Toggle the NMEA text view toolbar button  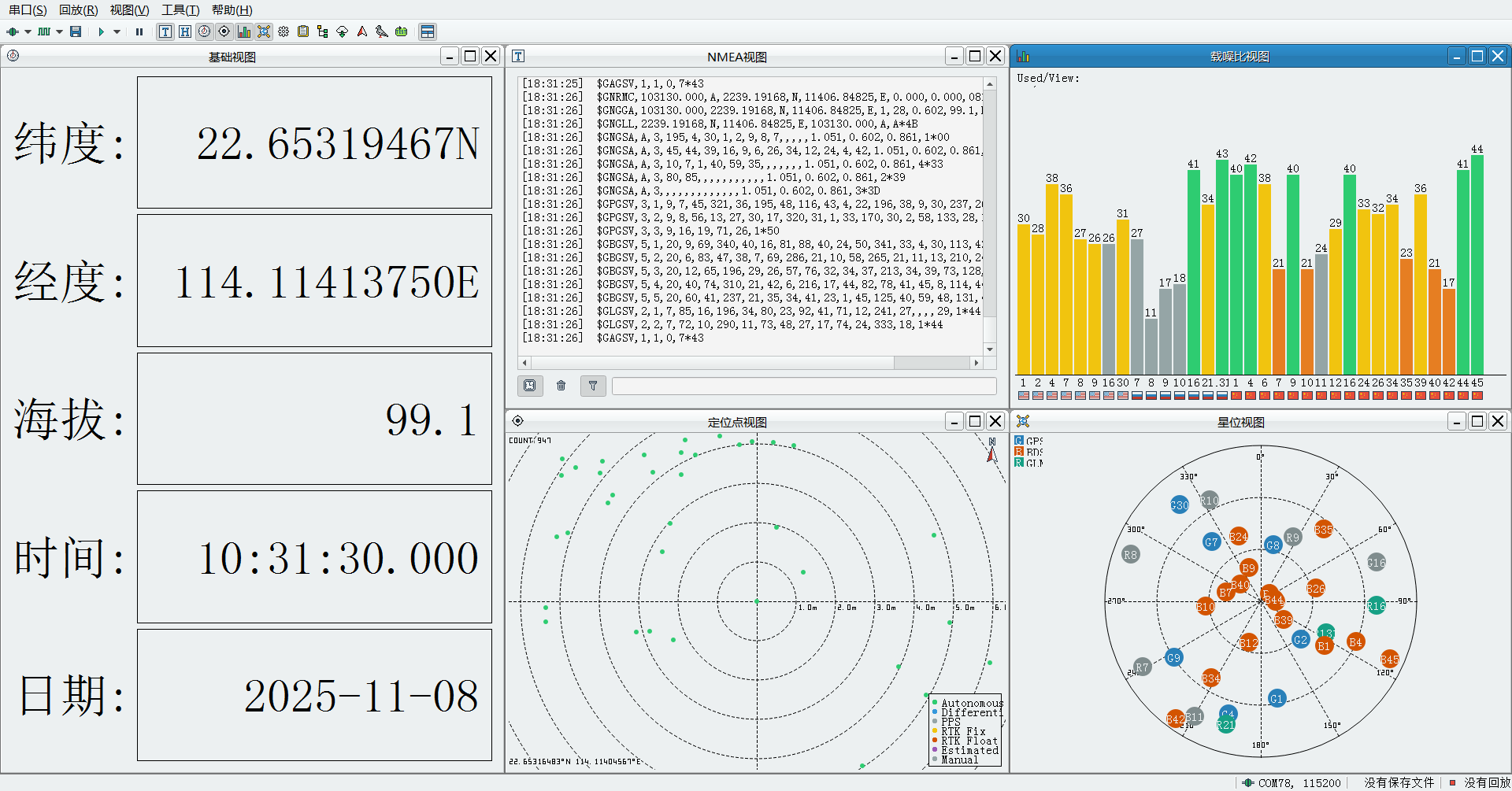(x=165, y=31)
